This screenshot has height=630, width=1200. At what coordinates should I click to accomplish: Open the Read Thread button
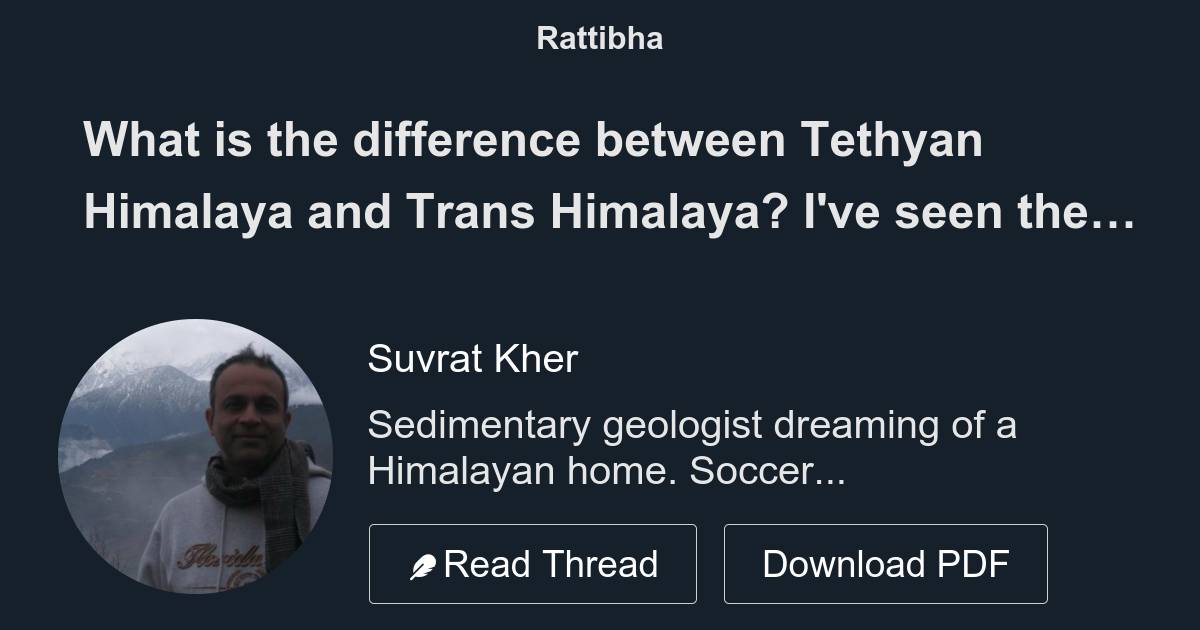(x=533, y=563)
